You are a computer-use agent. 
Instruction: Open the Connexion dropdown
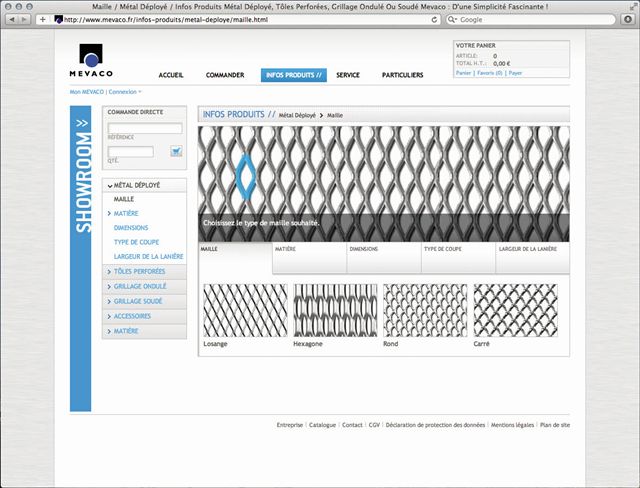click(125, 92)
